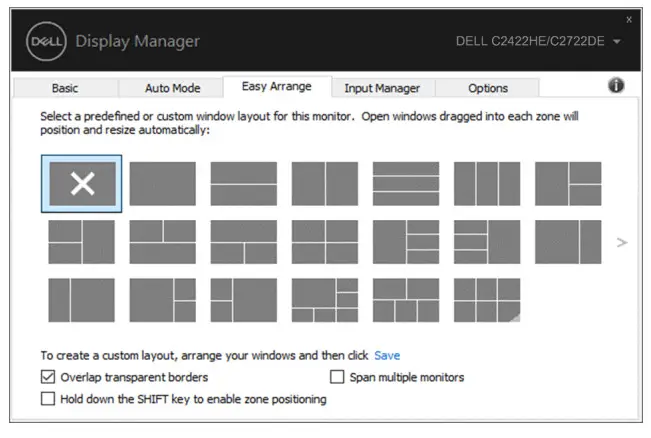651x438 pixels.
Task: Click the Save custom layout link
Action: (387, 355)
